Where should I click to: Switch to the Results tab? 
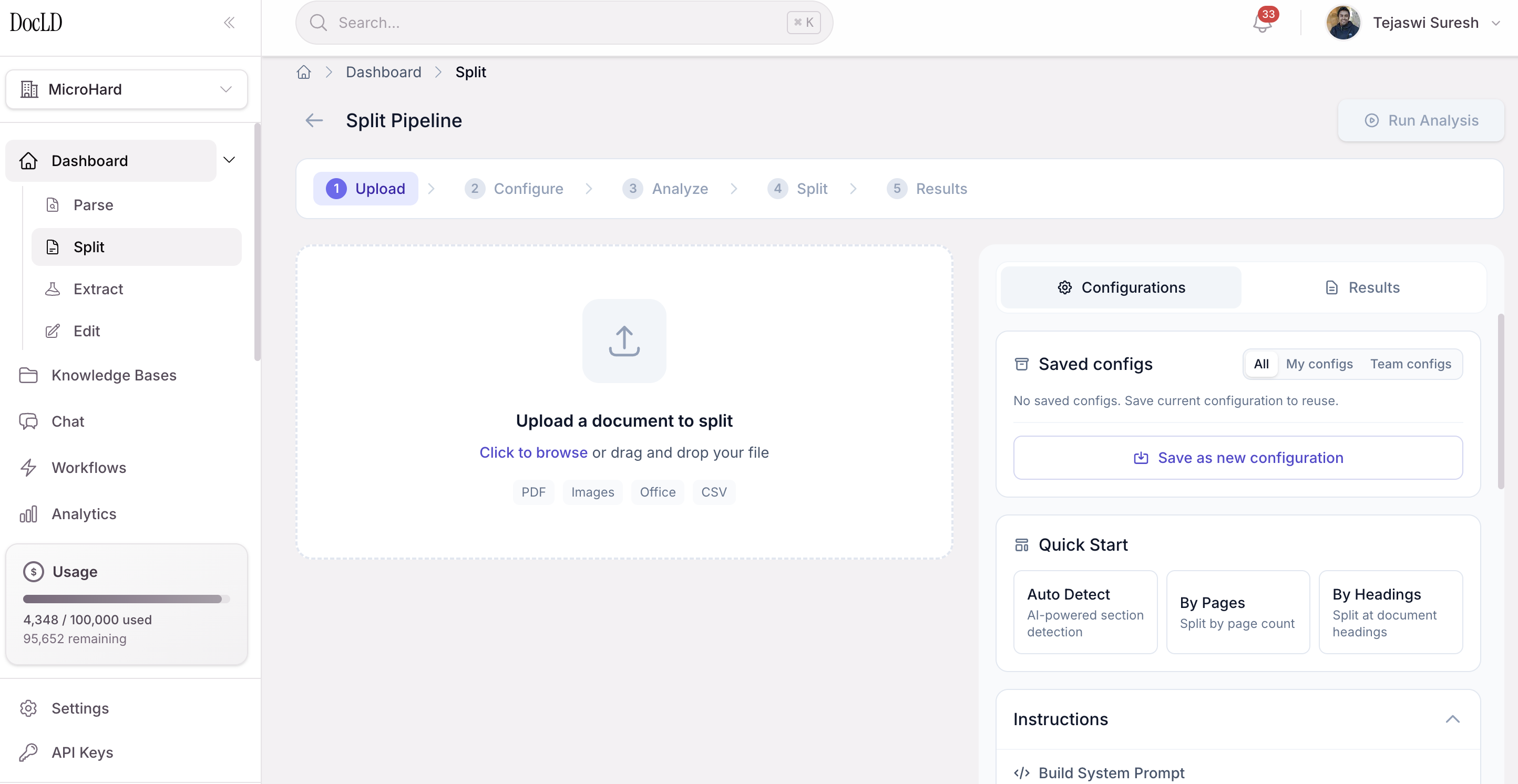pos(1362,287)
